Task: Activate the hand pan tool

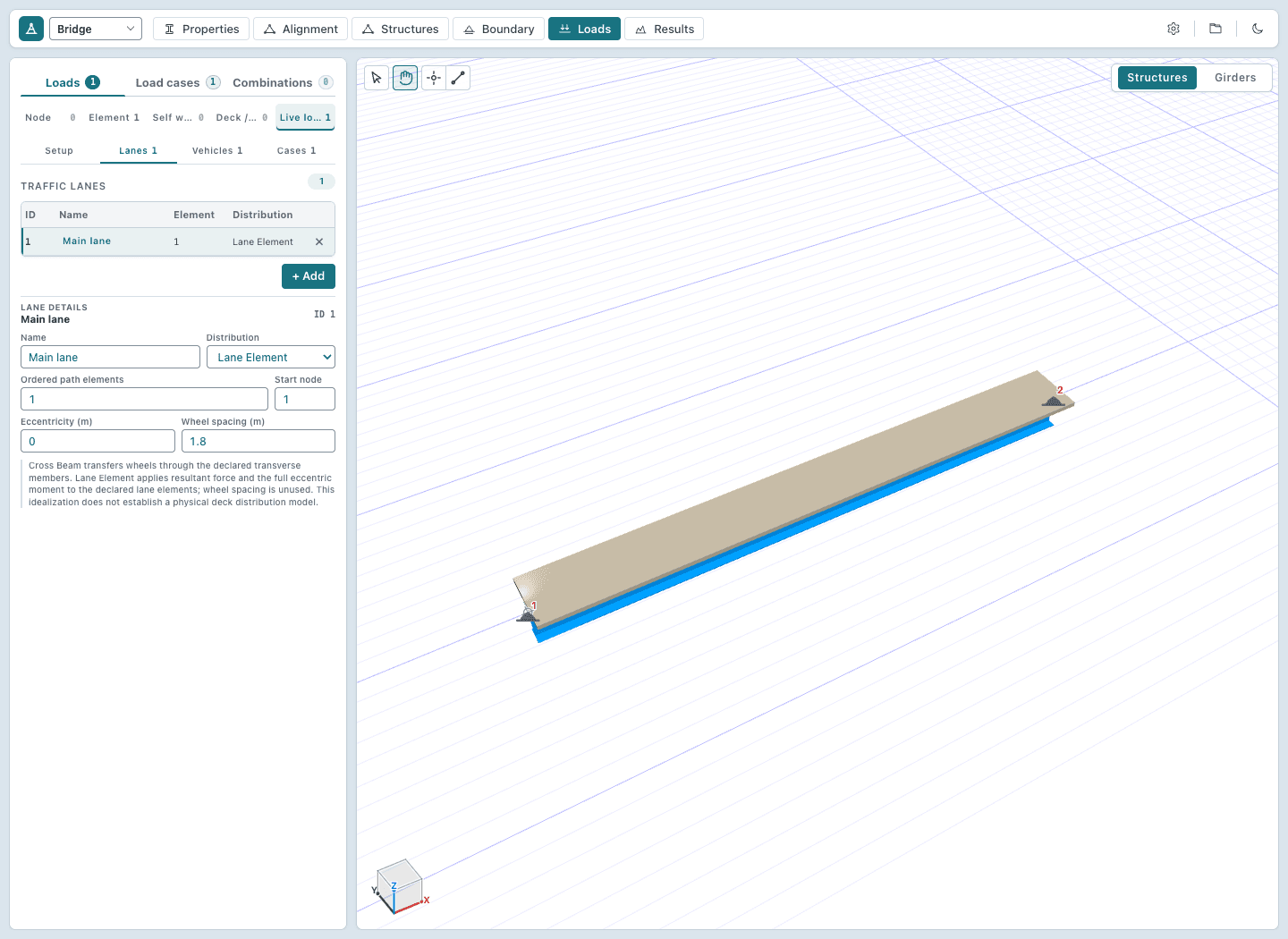Action: pyautogui.click(x=405, y=78)
